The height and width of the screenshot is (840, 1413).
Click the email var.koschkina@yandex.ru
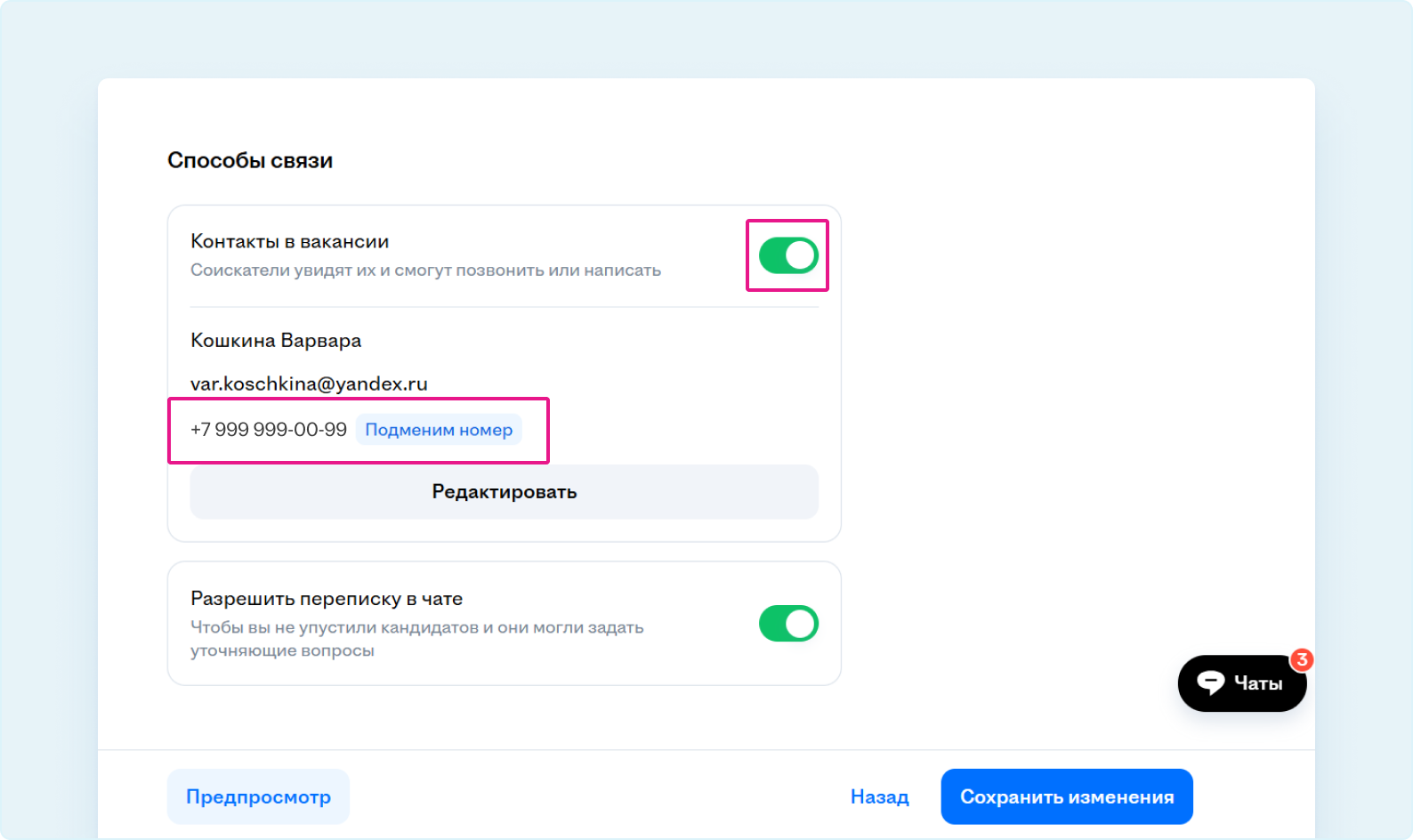[x=309, y=384]
